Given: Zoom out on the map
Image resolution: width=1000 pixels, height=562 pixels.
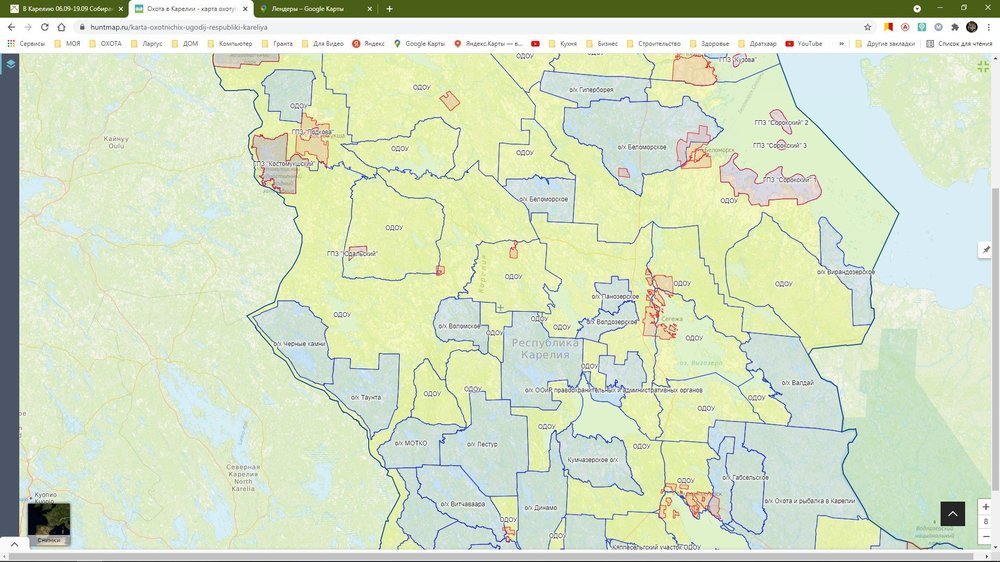Looking at the screenshot, I should click(x=986, y=536).
